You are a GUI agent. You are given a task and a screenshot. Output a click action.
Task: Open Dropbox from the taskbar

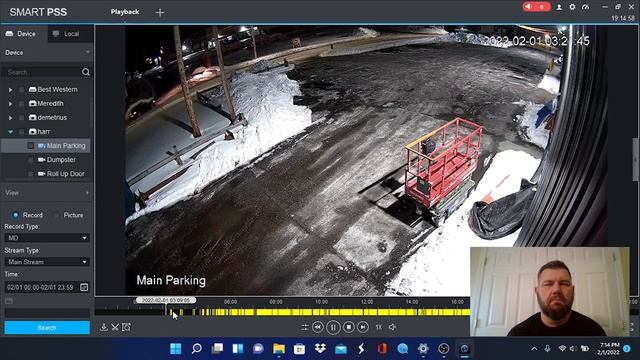tap(320, 349)
